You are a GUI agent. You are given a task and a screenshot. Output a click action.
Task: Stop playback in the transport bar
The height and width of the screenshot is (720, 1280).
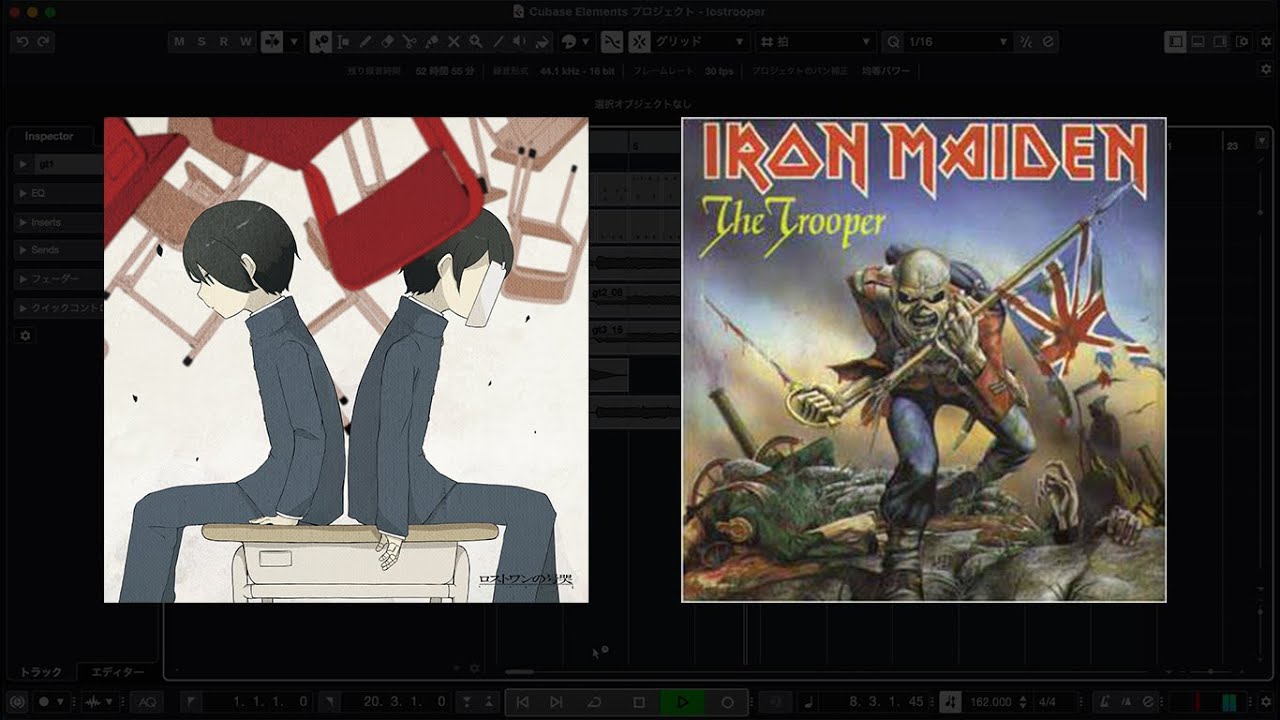pyautogui.click(x=639, y=702)
